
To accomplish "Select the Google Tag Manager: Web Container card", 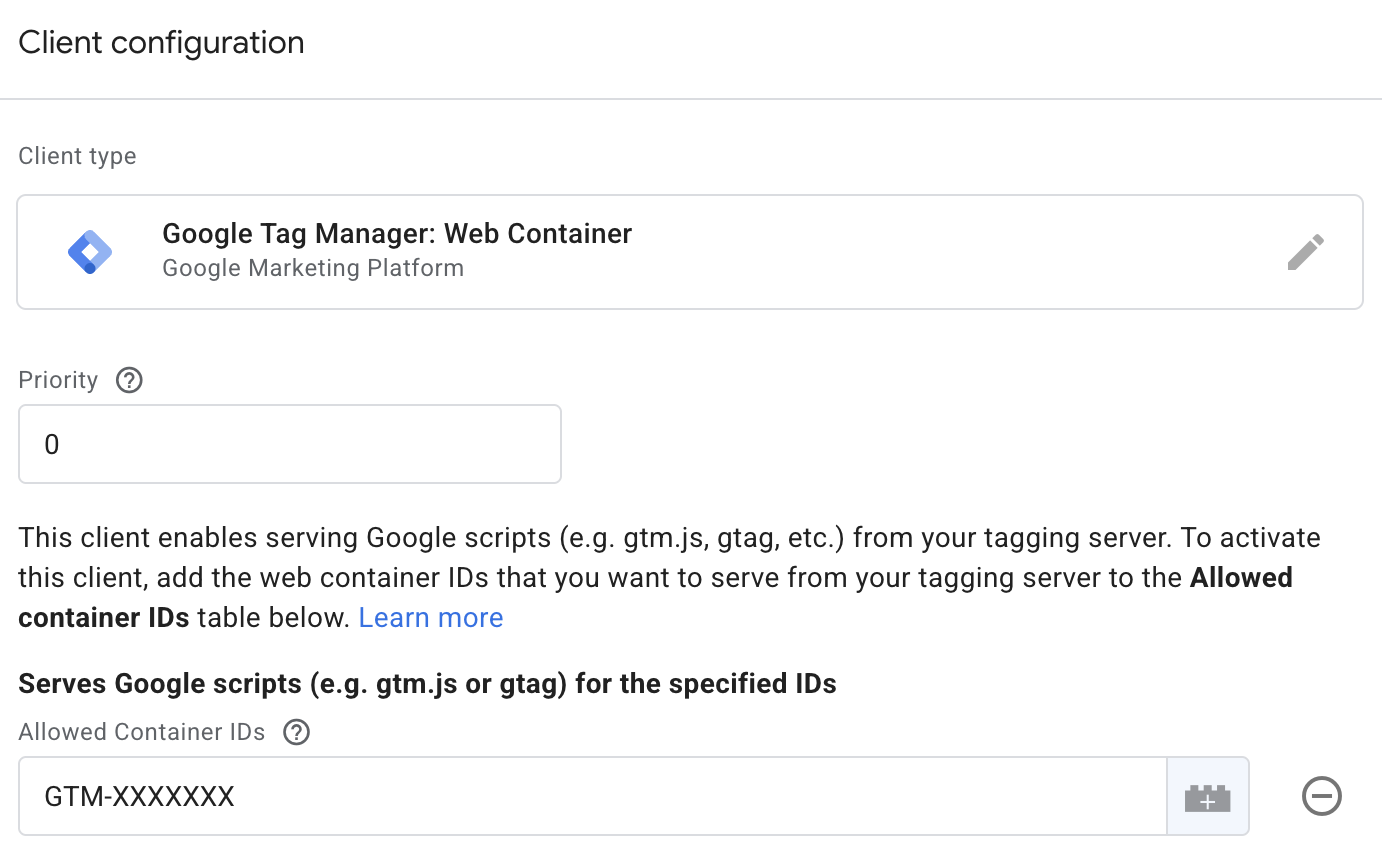I will 690,252.
